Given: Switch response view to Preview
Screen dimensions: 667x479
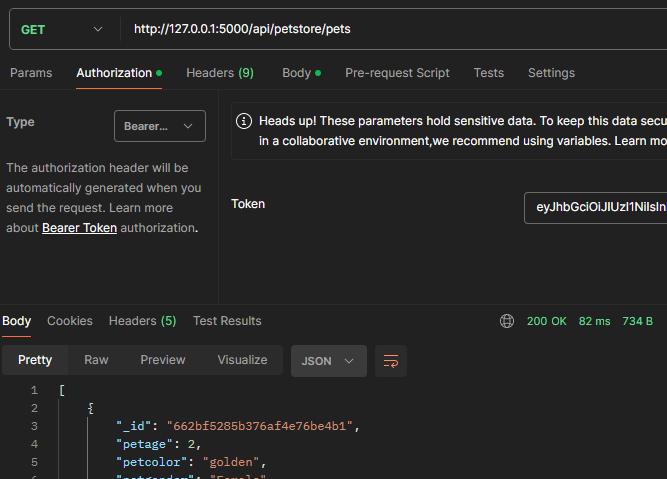Looking at the screenshot, I should pos(163,360).
